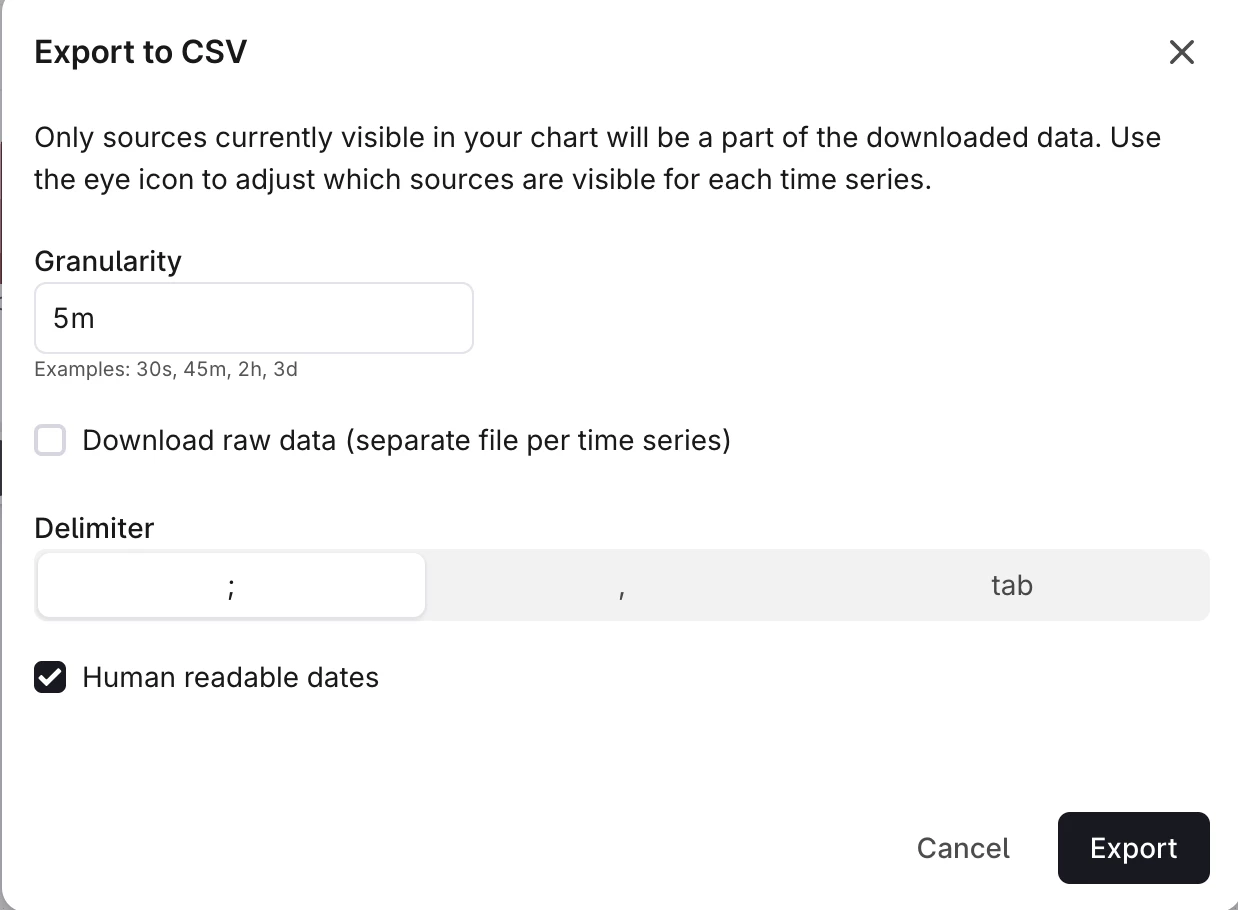Select the semicolon delimiter option

[231, 585]
